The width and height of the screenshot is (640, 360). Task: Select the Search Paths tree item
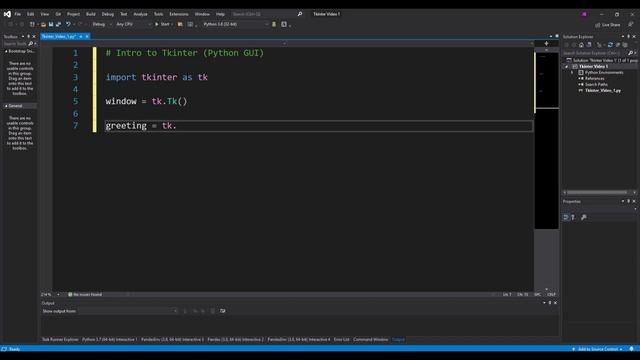tap(596, 84)
